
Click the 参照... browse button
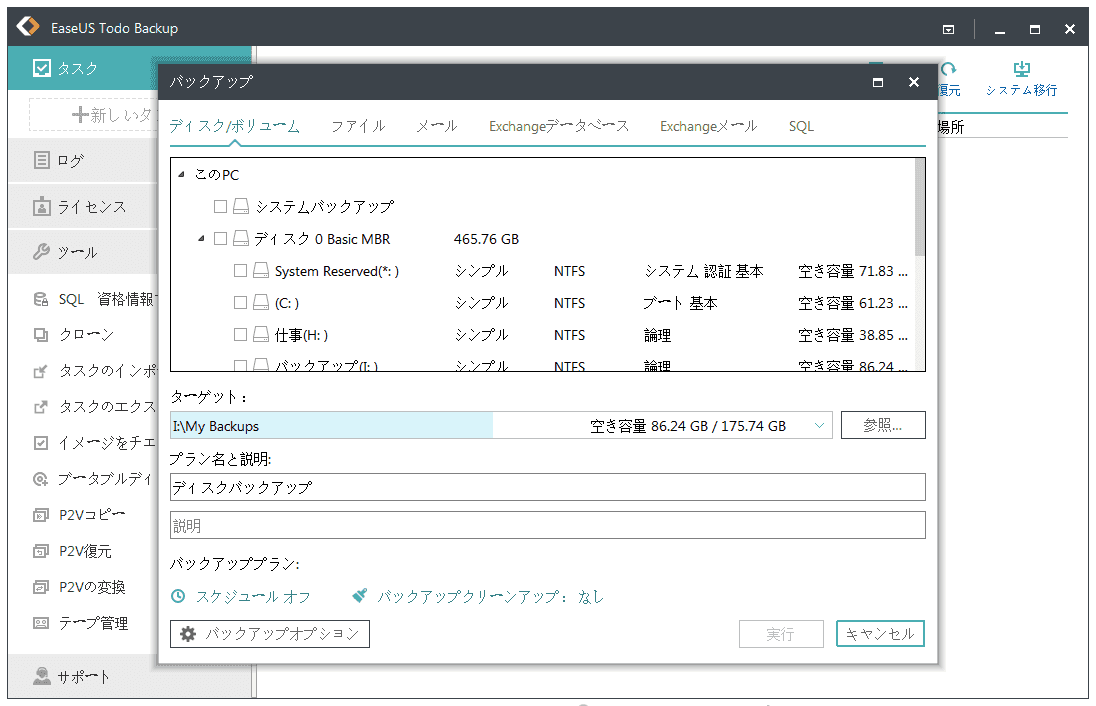click(x=883, y=425)
